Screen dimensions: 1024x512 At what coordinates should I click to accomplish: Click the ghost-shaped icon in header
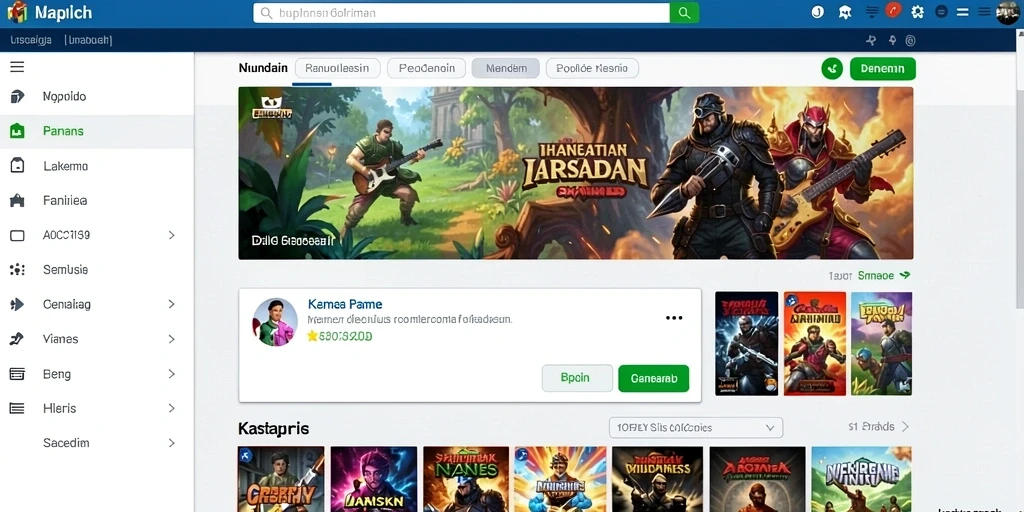coord(845,12)
